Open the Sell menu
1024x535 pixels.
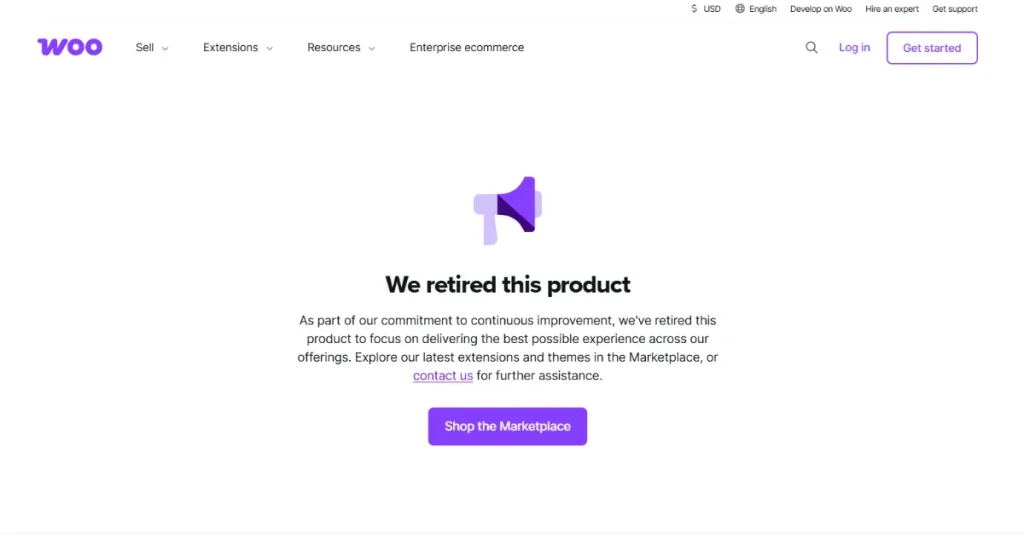[145, 47]
